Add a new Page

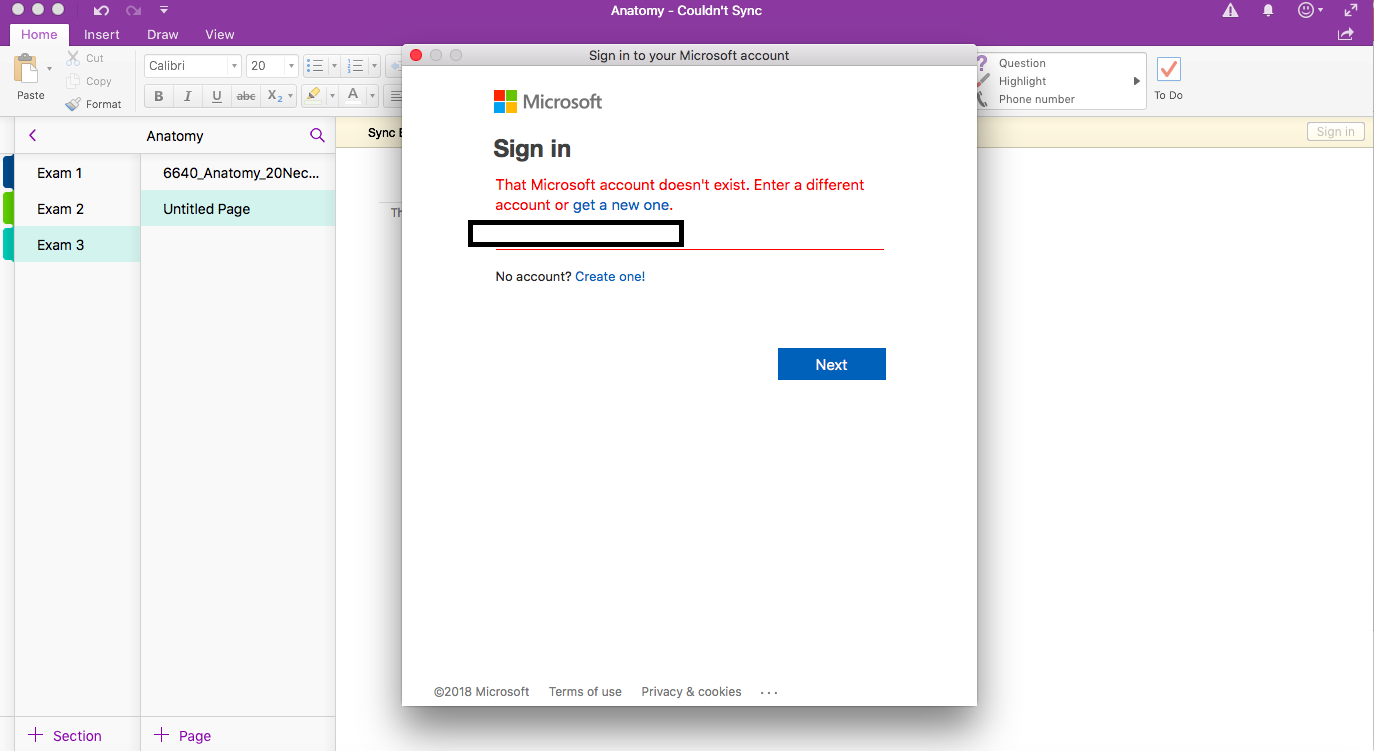(182, 735)
